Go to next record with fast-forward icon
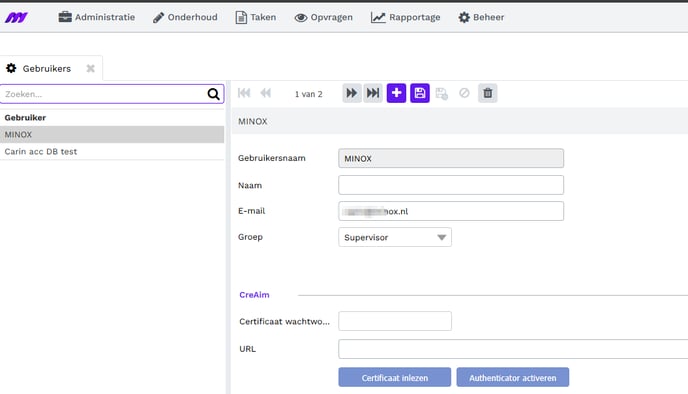 [x=352, y=93]
